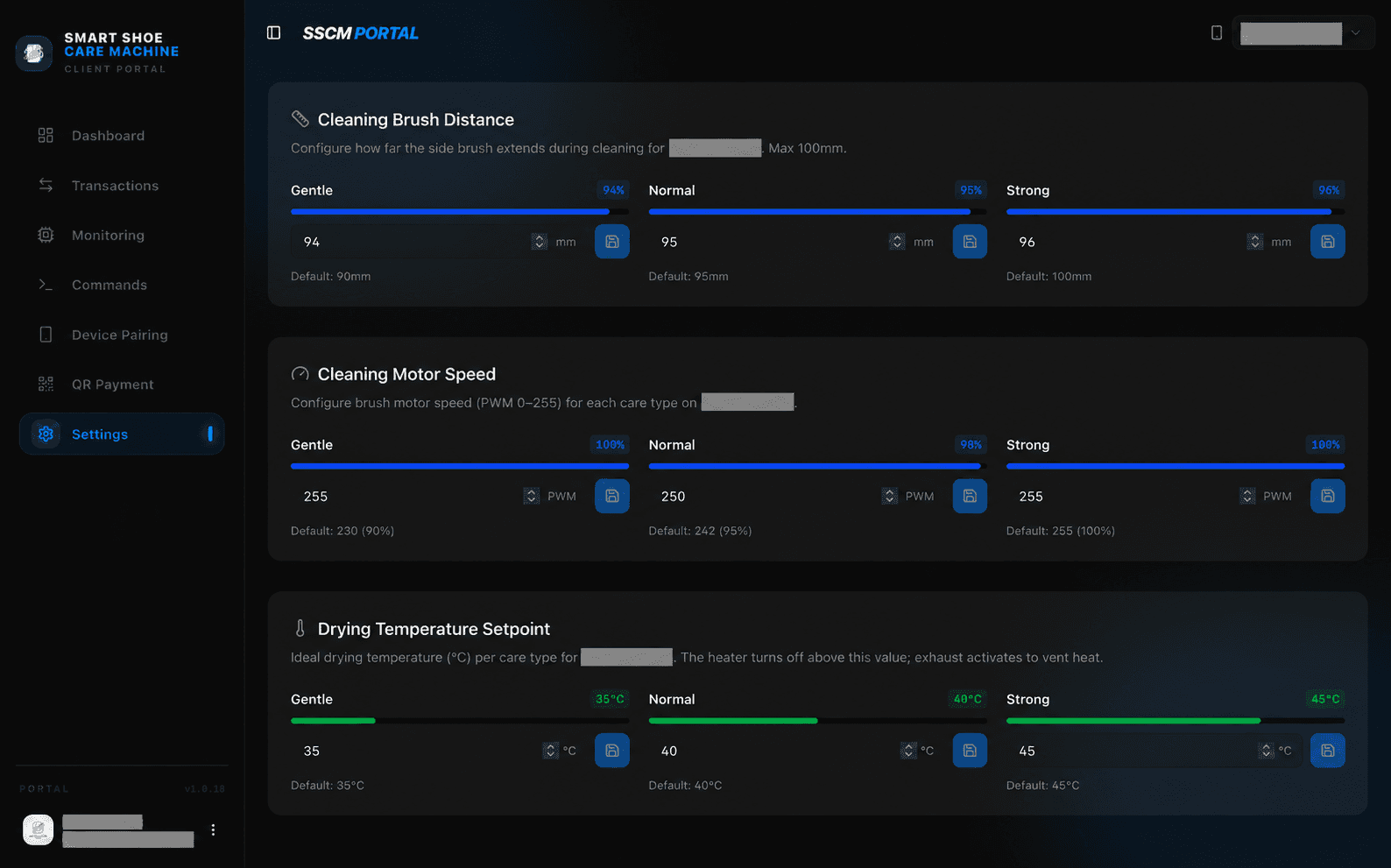Save Normal brush distance value

(970, 242)
